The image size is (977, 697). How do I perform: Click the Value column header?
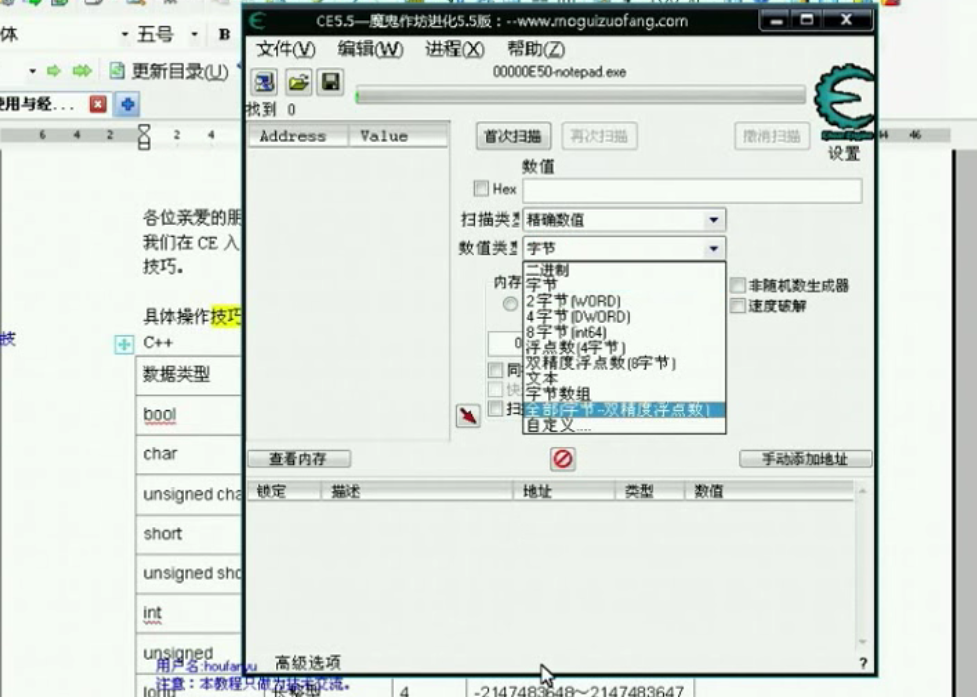pyautogui.click(x=398, y=136)
